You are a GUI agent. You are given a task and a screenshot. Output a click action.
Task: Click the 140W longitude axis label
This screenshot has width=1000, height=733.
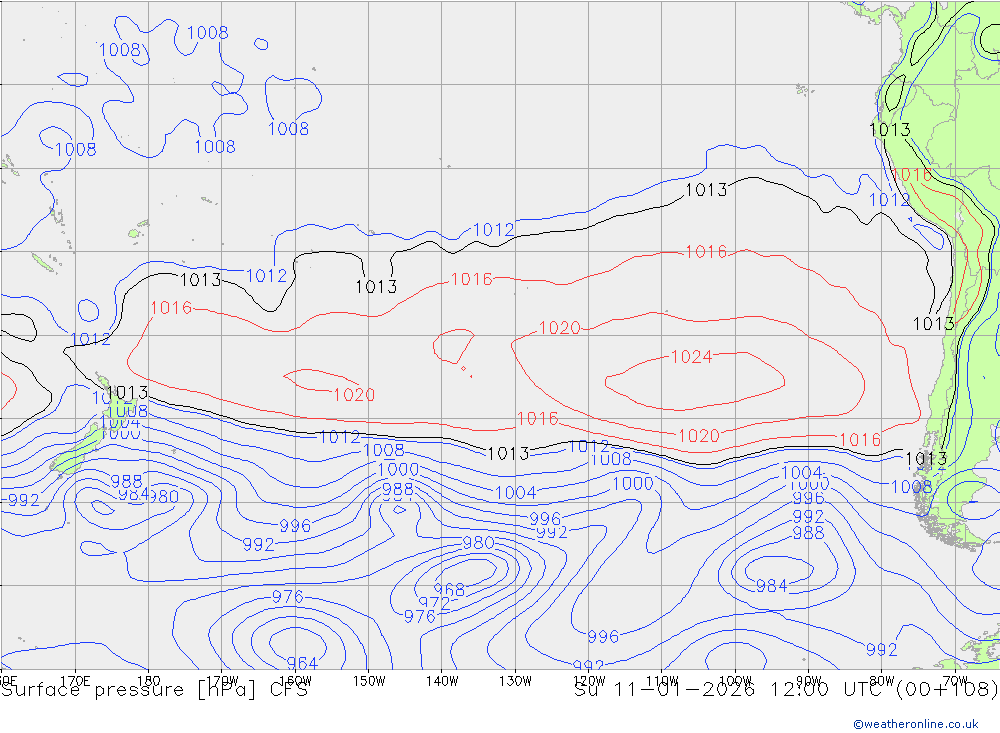tap(442, 681)
